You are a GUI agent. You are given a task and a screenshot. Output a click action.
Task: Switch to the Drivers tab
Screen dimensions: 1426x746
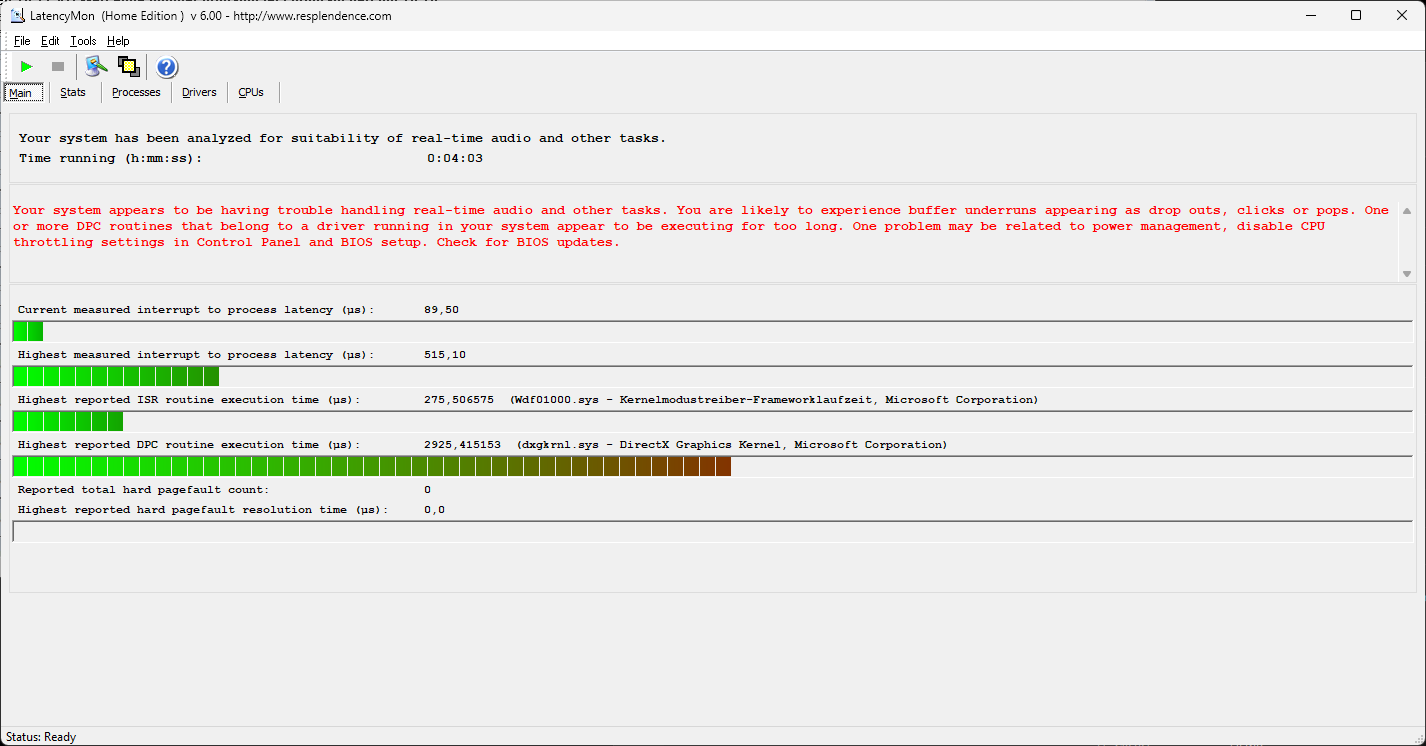199,92
